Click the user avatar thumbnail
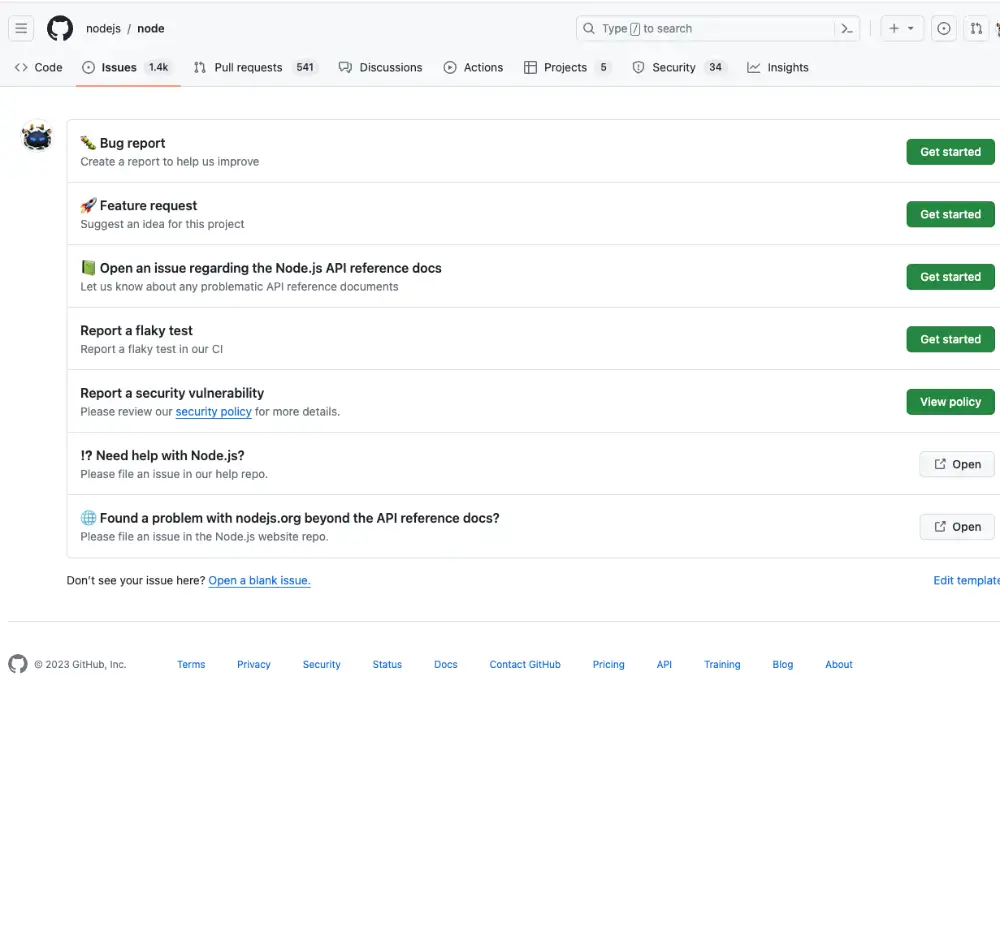Image resolution: width=1000 pixels, height=948 pixels. tap(37, 137)
